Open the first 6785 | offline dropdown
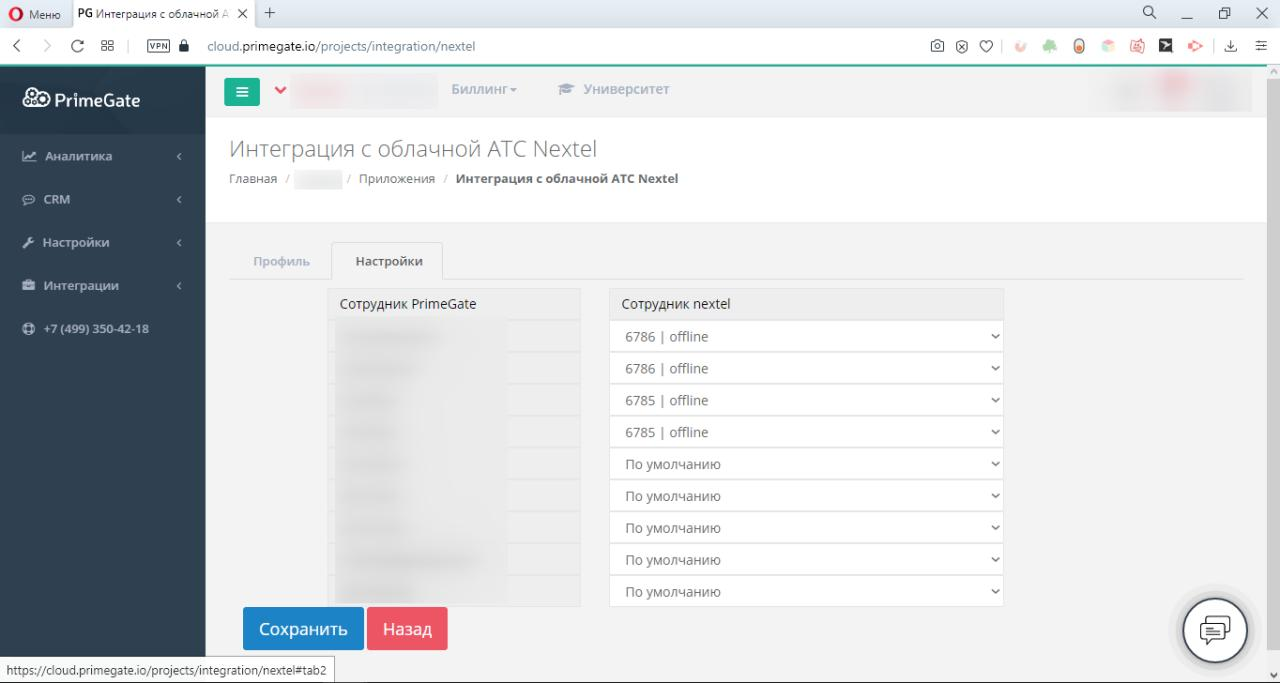Screen dimensions: 1280x683 coord(806,401)
